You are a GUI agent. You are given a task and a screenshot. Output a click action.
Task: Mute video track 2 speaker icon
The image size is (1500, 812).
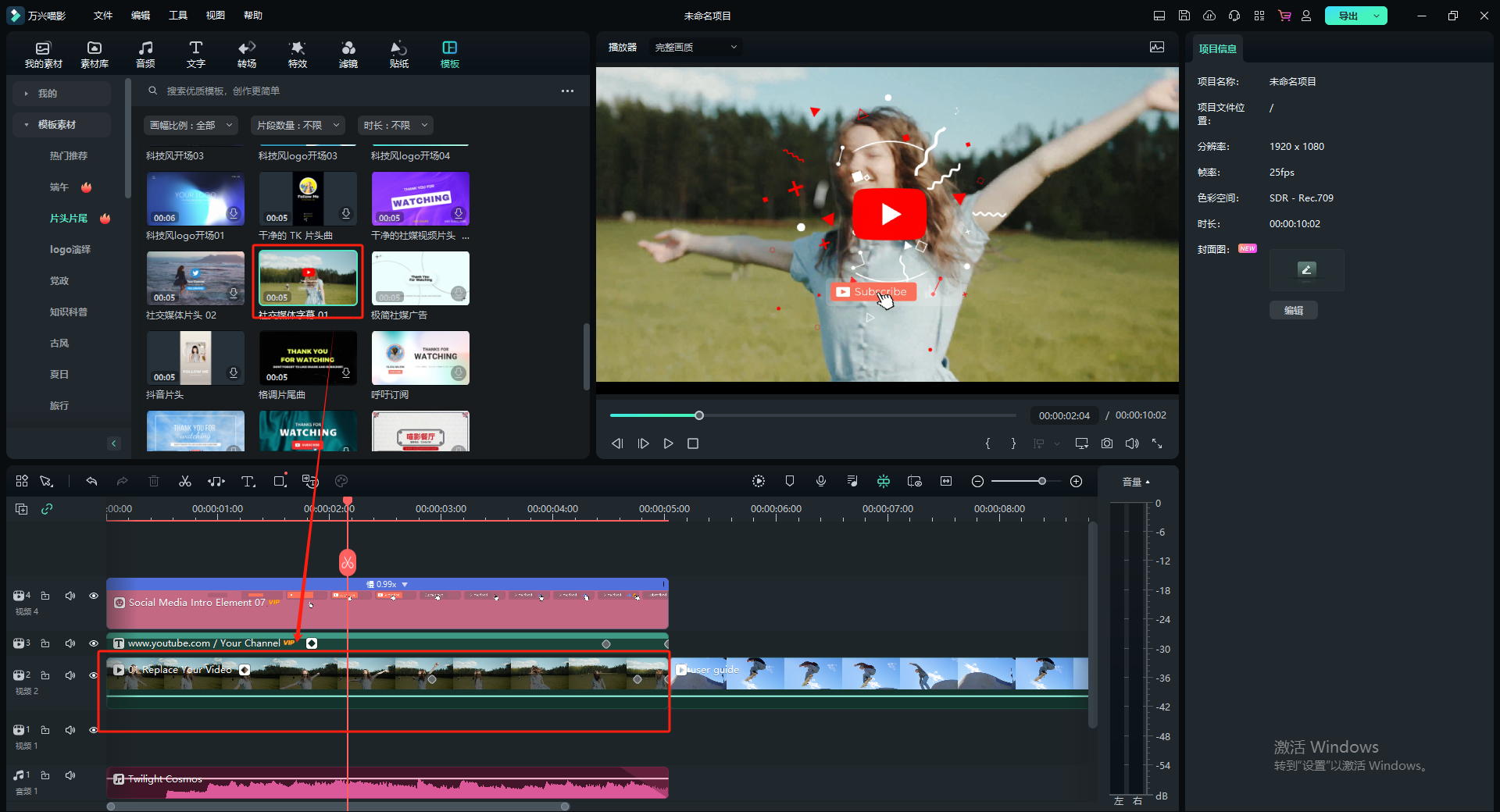point(70,675)
